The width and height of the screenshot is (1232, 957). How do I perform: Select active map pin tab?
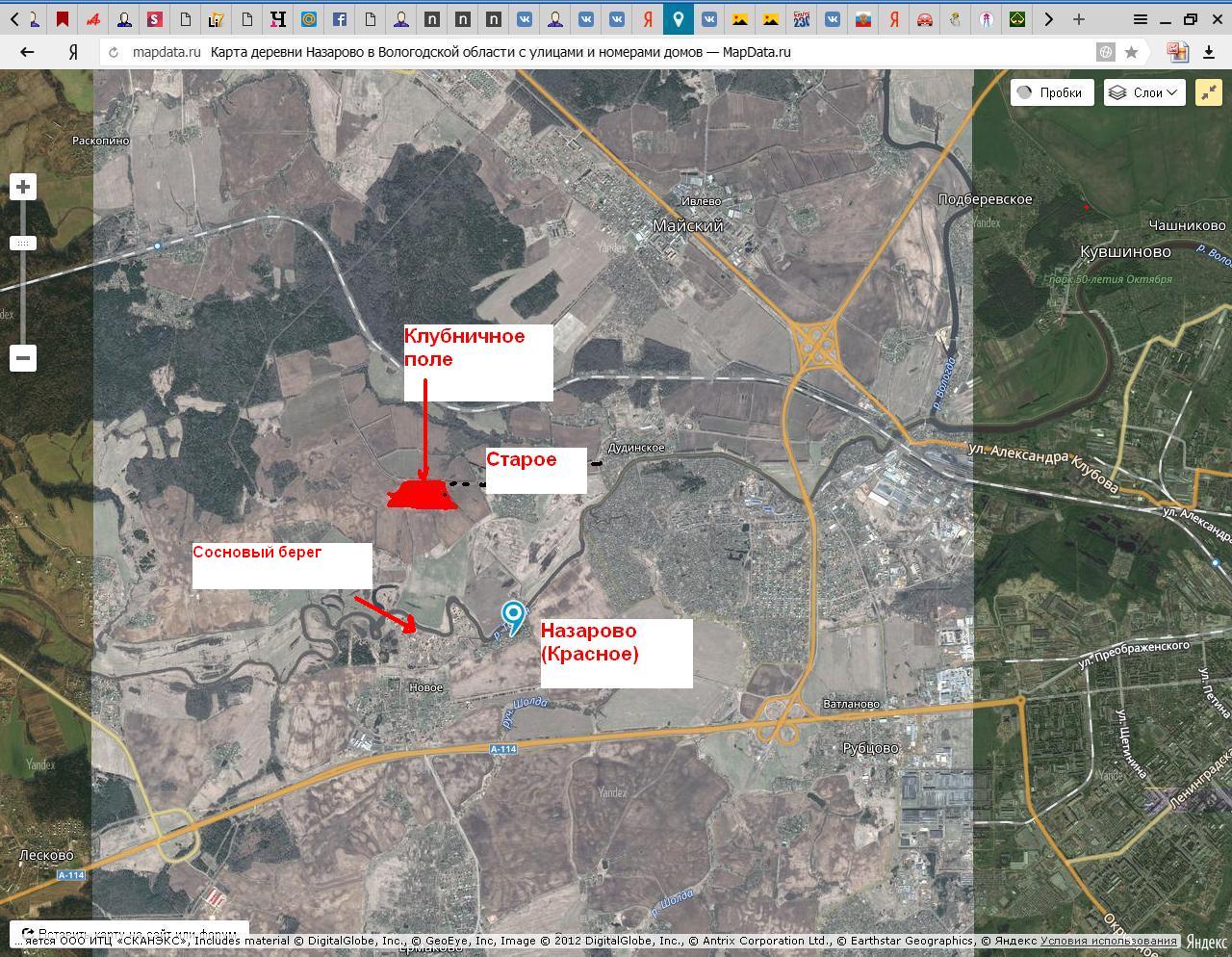pyautogui.click(x=679, y=19)
